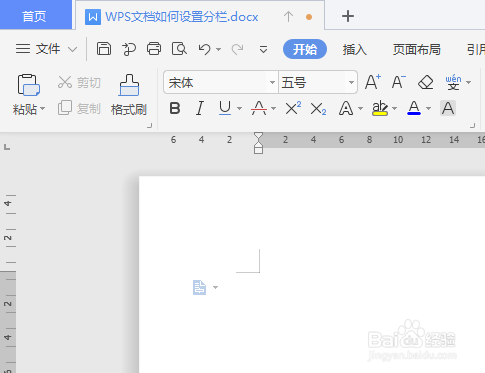485x373 pixels.
Task: Expand underline style dropdown arrow
Action: (x=239, y=108)
